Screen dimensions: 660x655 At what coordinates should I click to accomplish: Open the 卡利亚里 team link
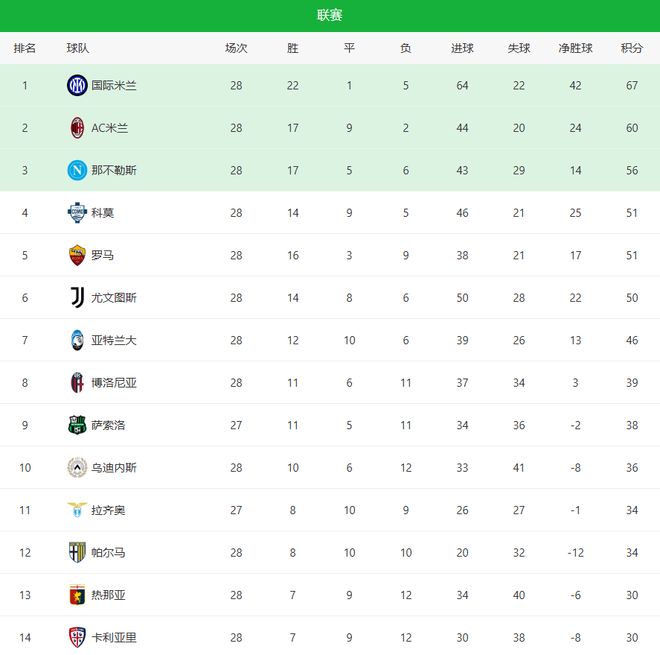point(114,637)
